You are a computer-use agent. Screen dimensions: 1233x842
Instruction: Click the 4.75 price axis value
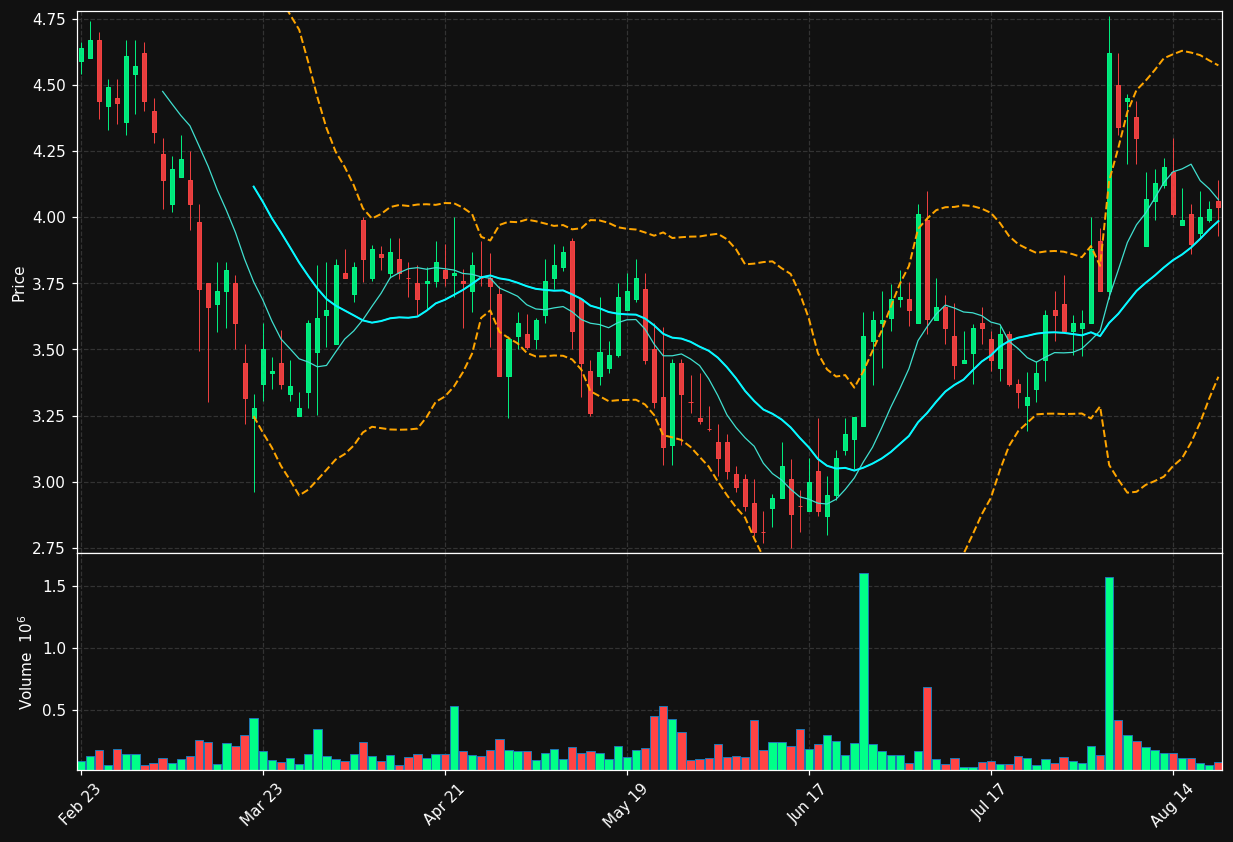[x=51, y=20]
